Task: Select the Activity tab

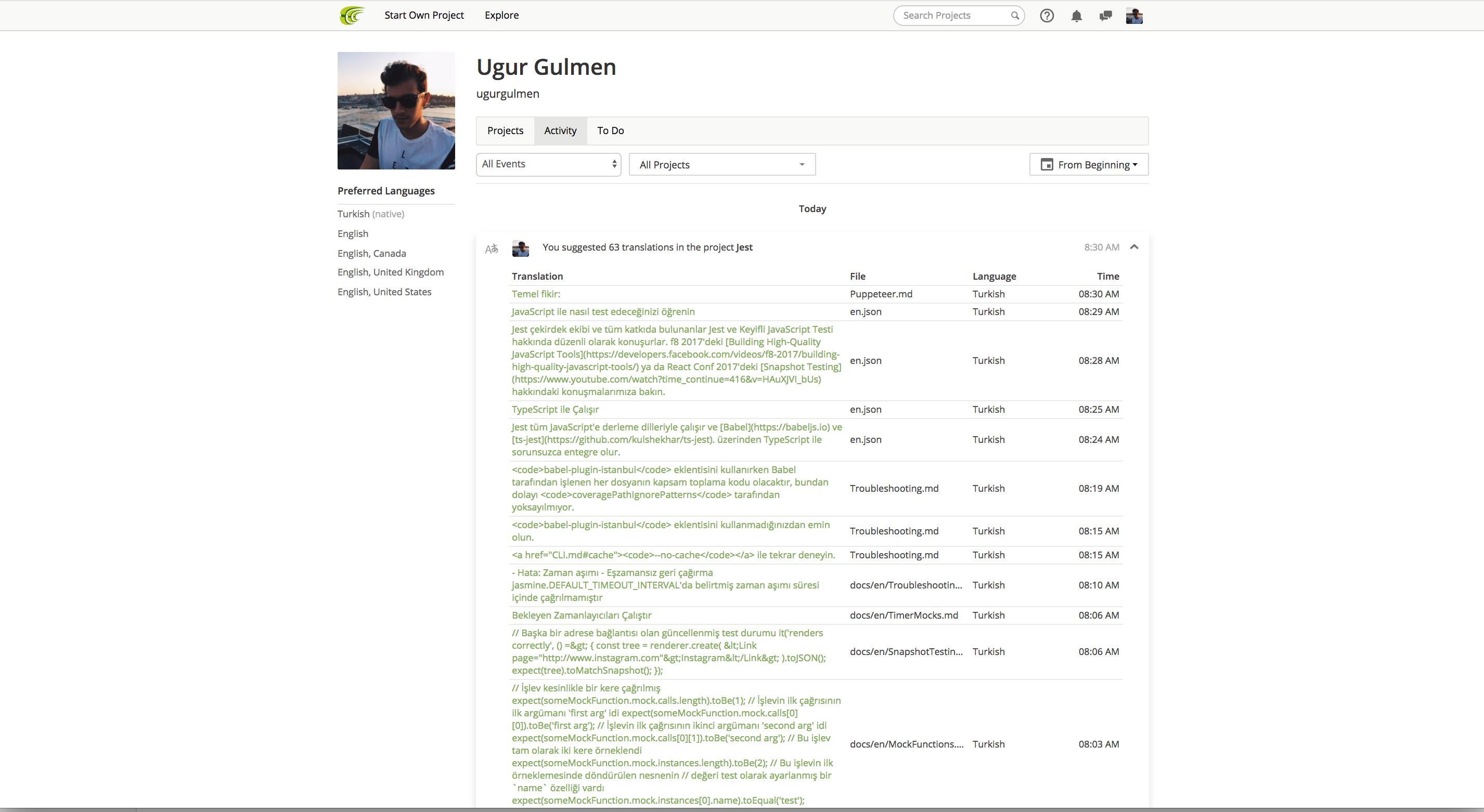Action: point(560,130)
